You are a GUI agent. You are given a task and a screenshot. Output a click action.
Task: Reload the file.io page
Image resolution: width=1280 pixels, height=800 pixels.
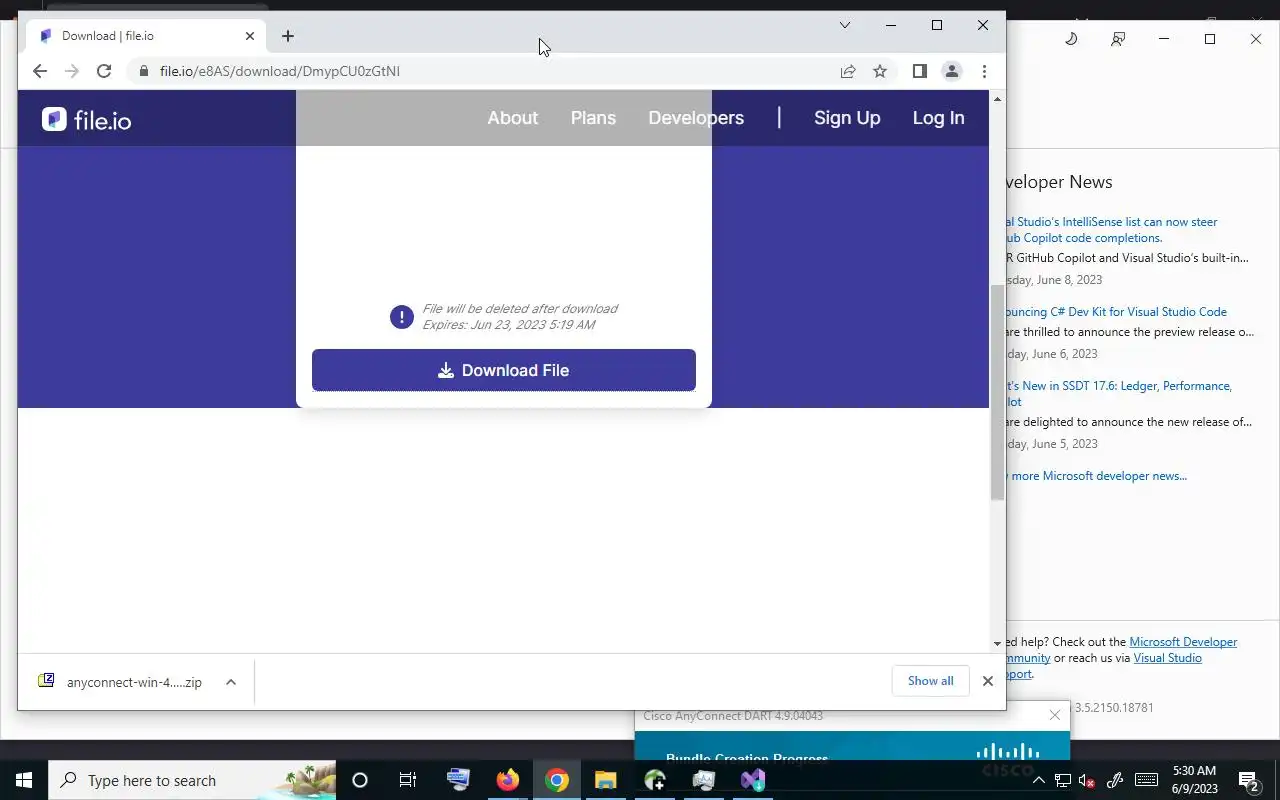[104, 71]
